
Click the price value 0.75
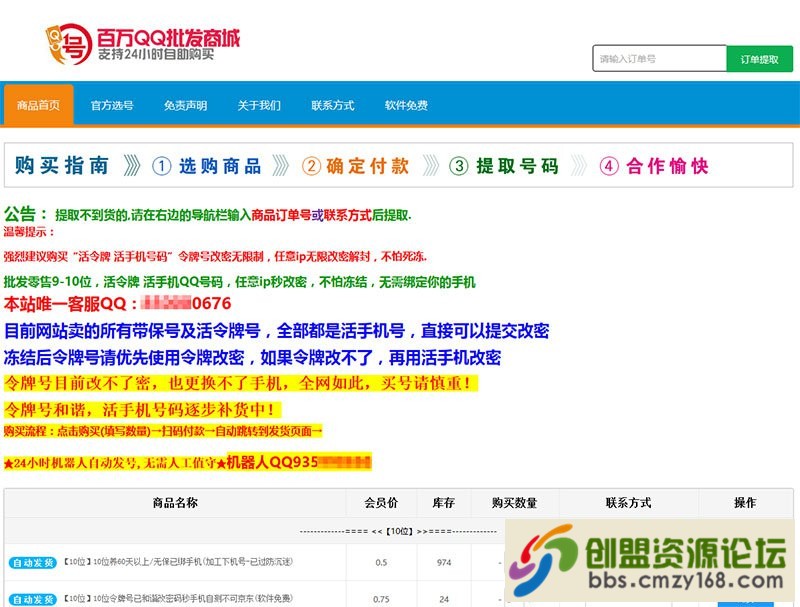[x=381, y=599]
